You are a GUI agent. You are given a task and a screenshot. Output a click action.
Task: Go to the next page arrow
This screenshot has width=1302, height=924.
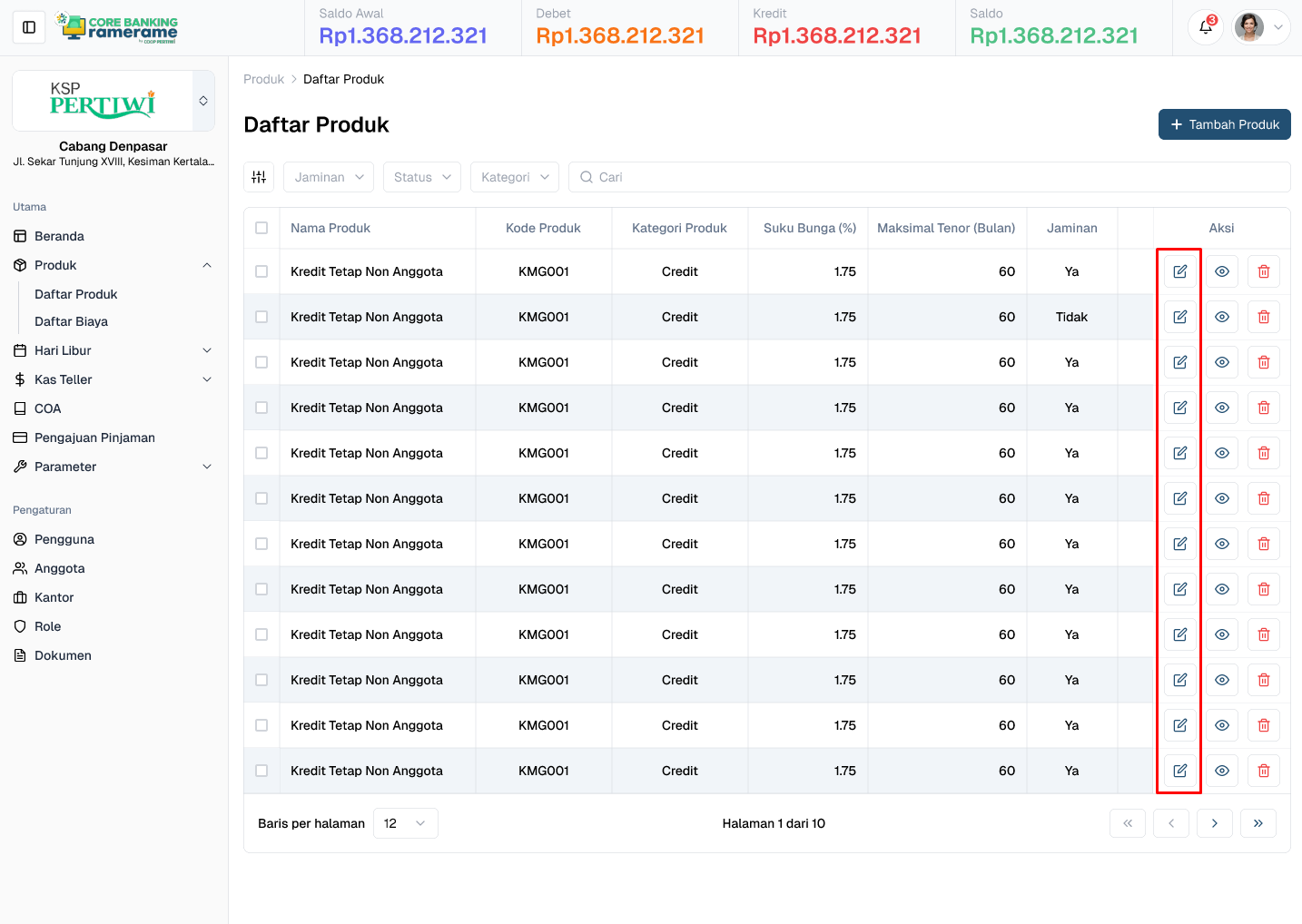(x=1214, y=823)
